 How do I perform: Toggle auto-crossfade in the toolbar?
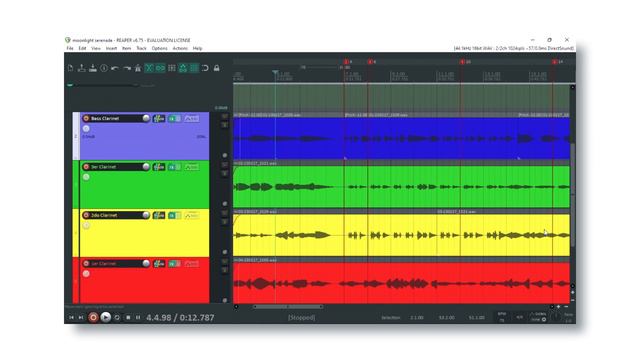click(x=149, y=68)
